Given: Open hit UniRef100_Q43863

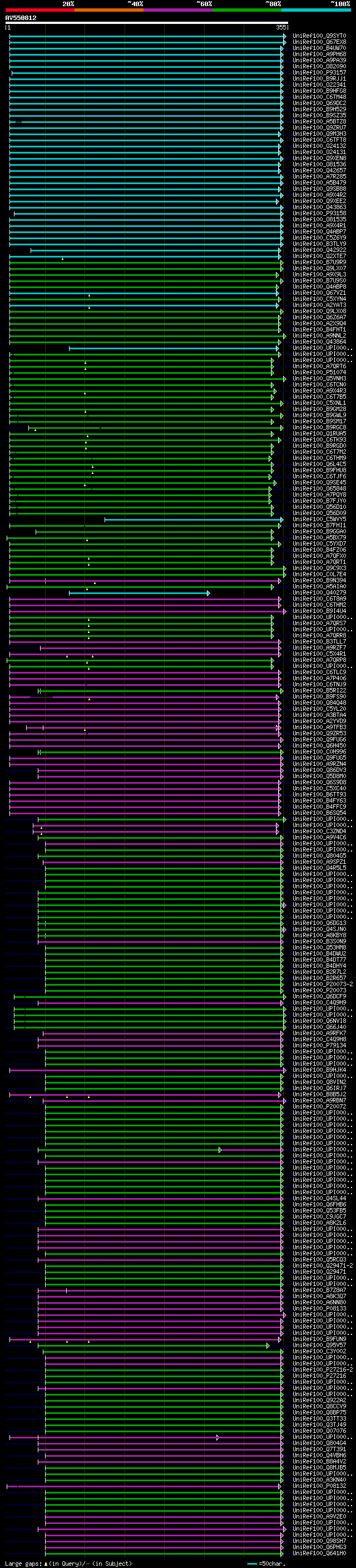Looking at the screenshot, I should [x=319, y=207].
